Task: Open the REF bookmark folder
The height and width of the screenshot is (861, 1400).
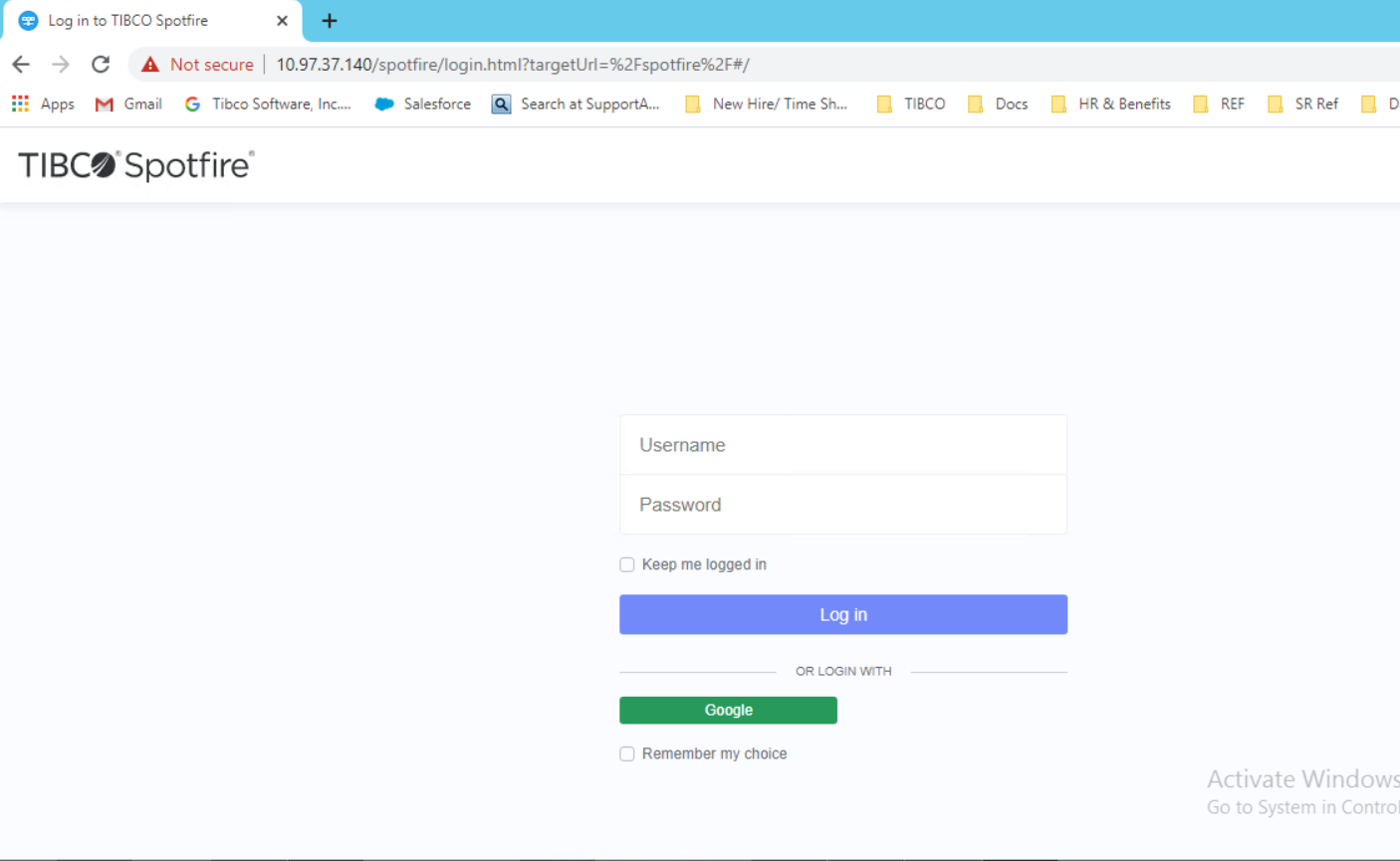Action: tap(1219, 104)
